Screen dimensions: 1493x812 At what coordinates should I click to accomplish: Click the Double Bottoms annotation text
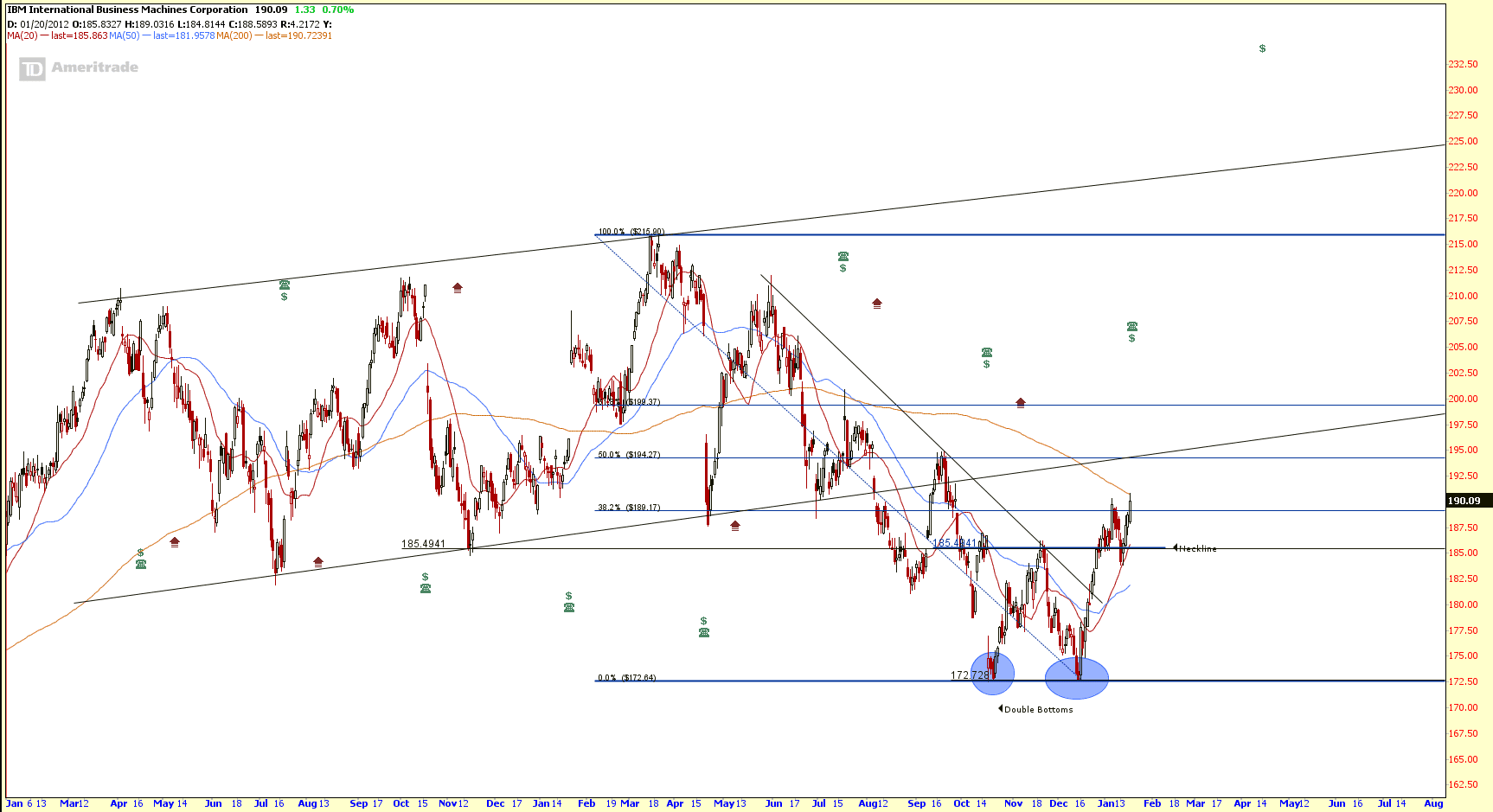(1039, 709)
